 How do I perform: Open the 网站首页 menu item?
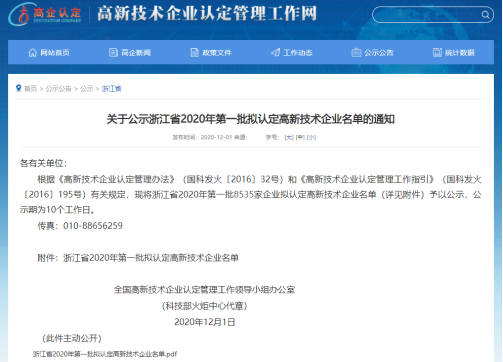tap(49, 52)
